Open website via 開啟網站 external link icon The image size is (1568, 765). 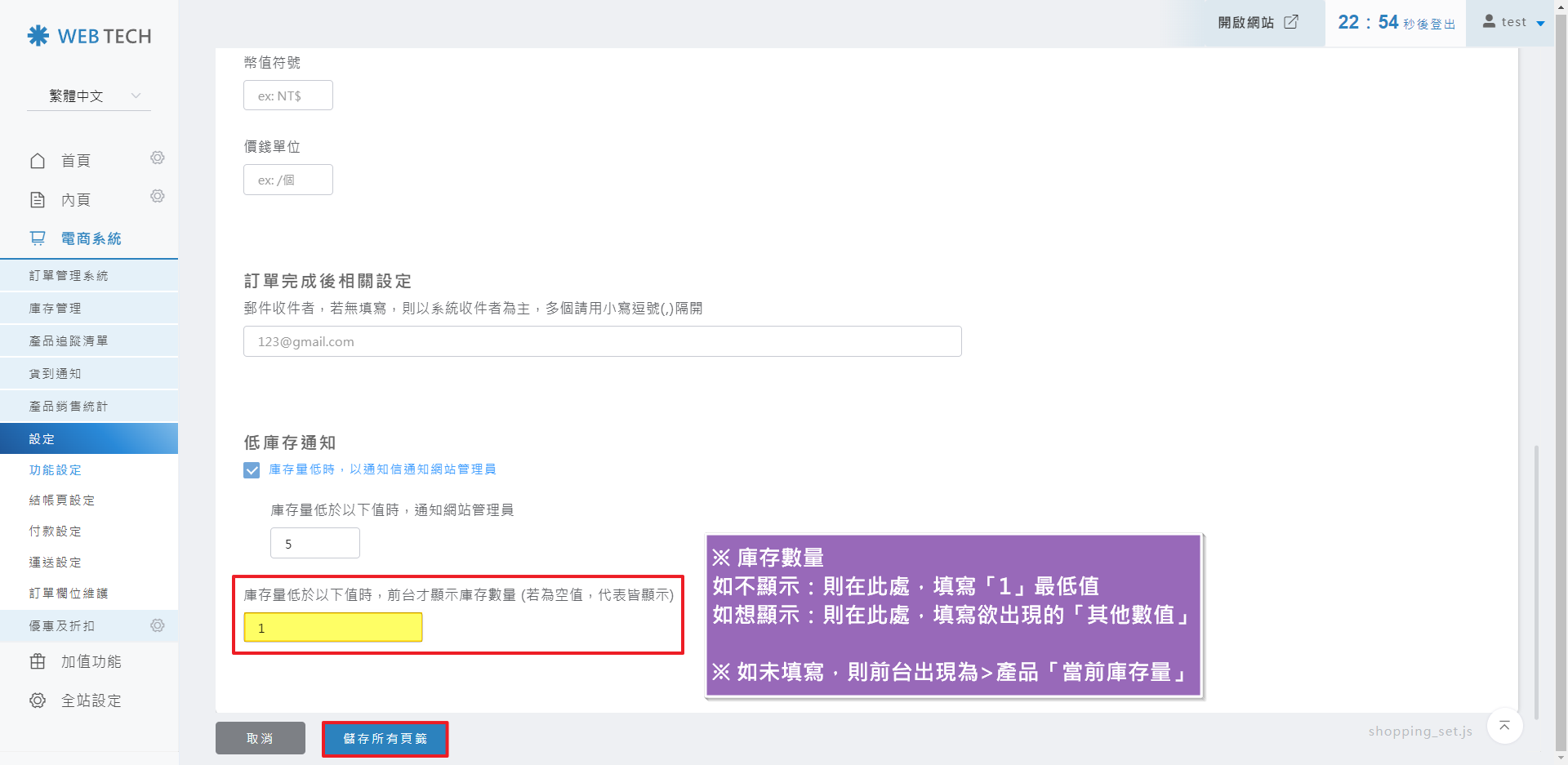point(1291,22)
